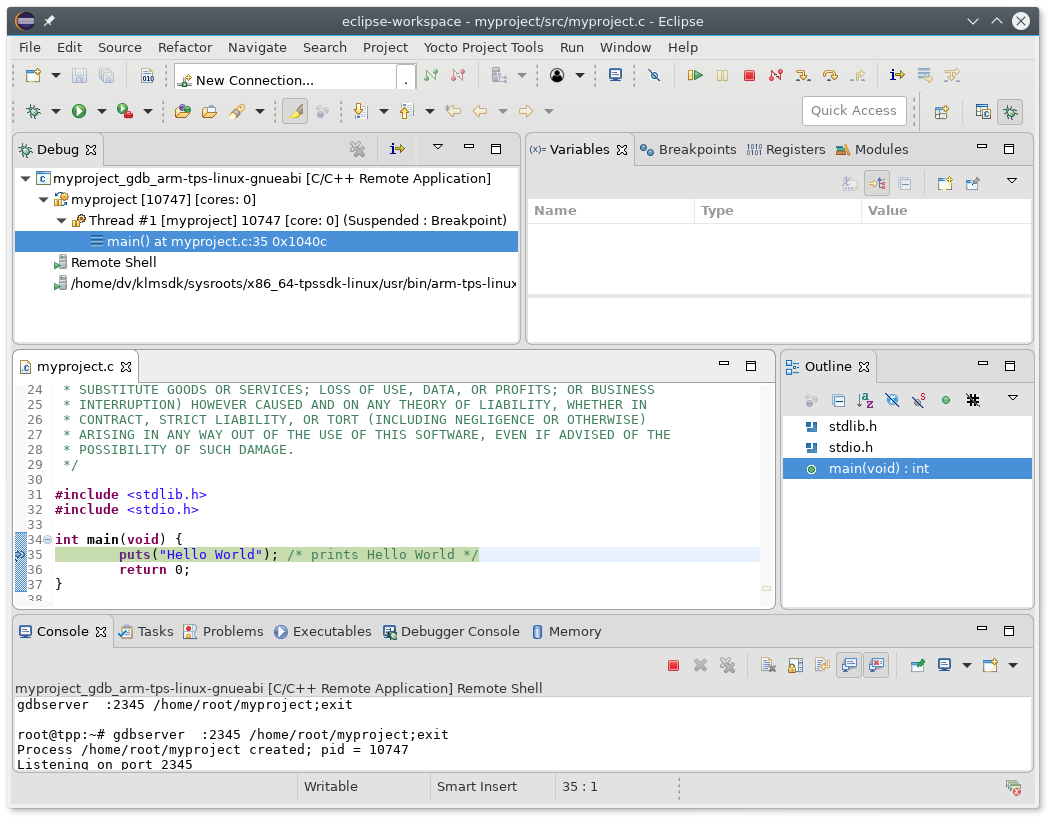Click the Step Into icon
This screenshot has width=1052, height=821.
point(802,75)
